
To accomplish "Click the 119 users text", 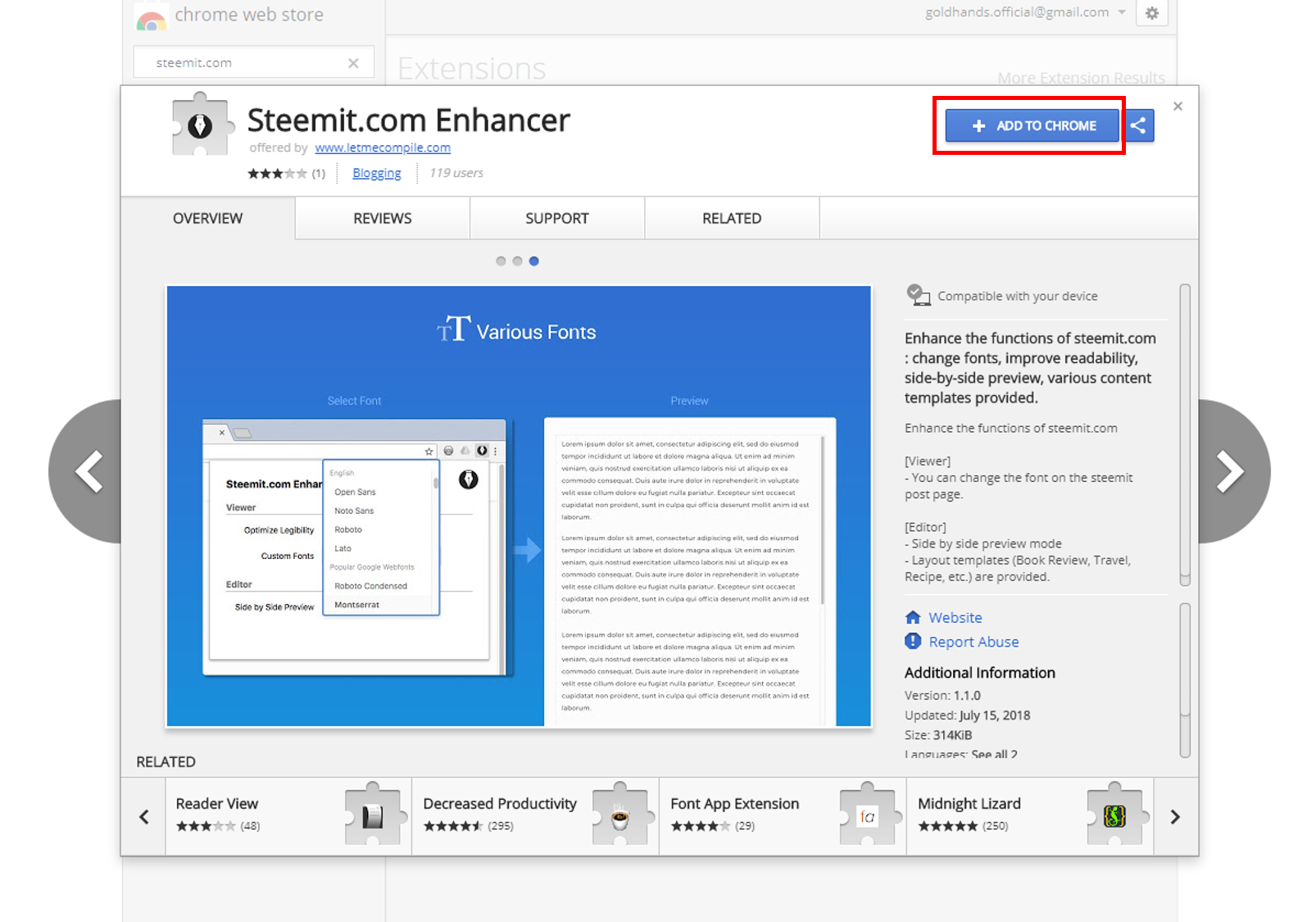I will (456, 173).
